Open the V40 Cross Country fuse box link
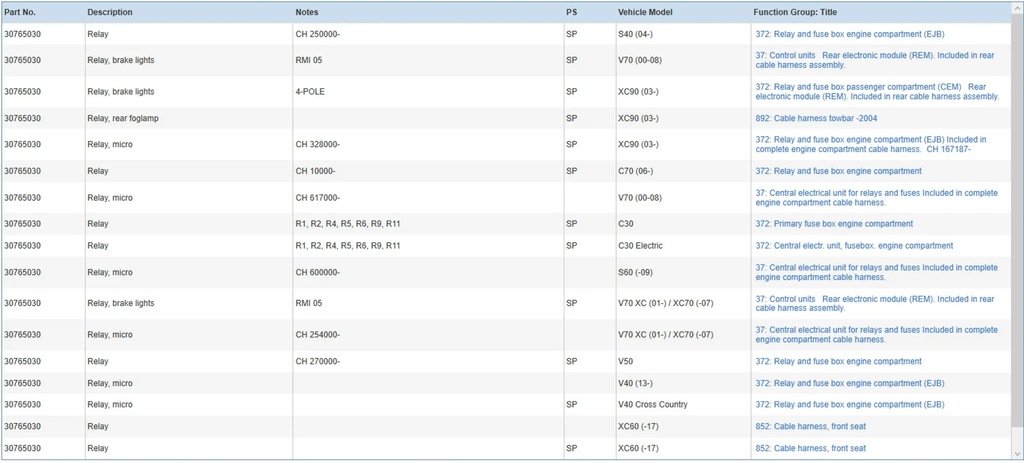This screenshot has width=1024, height=463. point(850,405)
